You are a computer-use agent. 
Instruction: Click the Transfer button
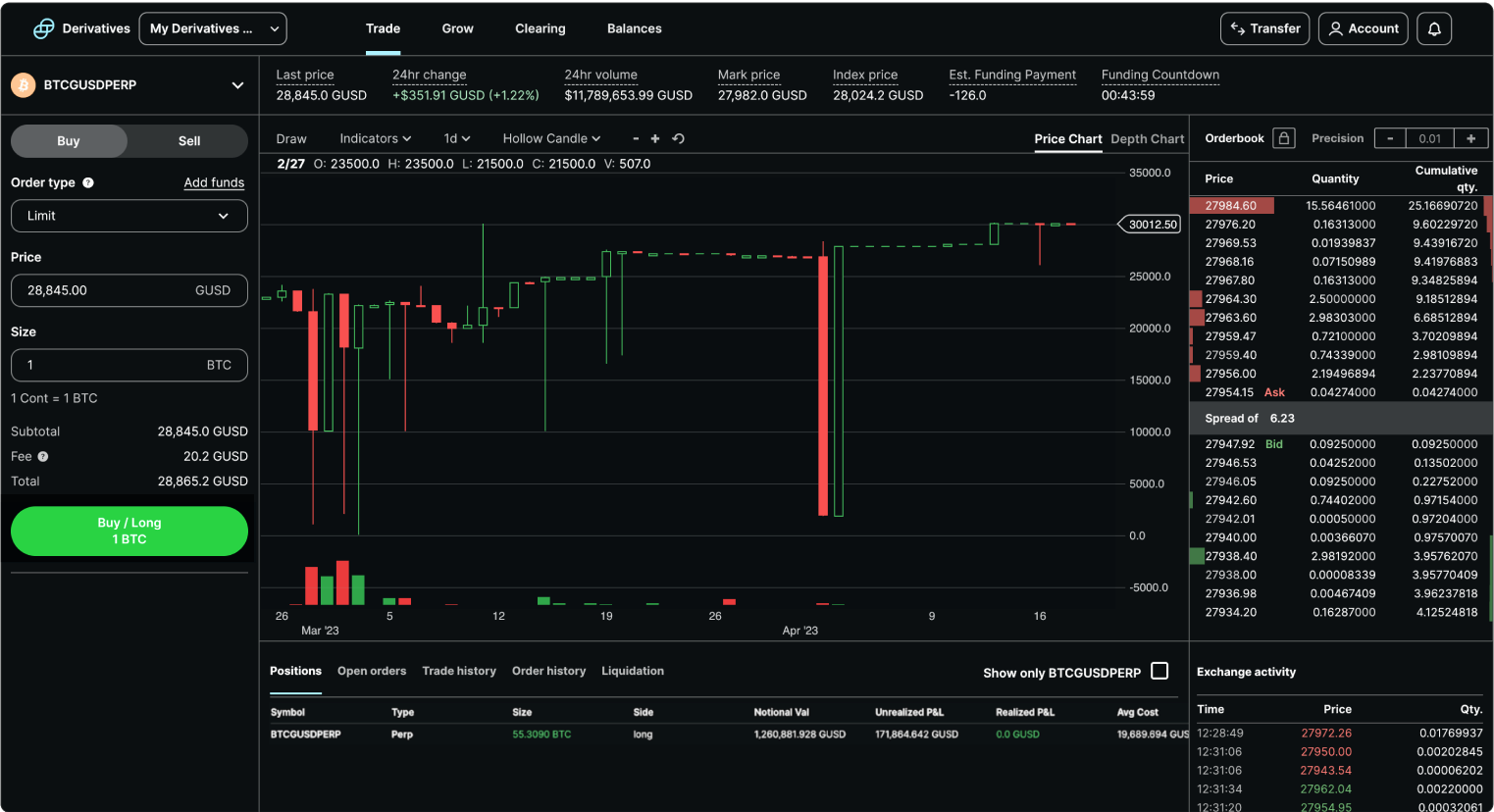point(1265,28)
